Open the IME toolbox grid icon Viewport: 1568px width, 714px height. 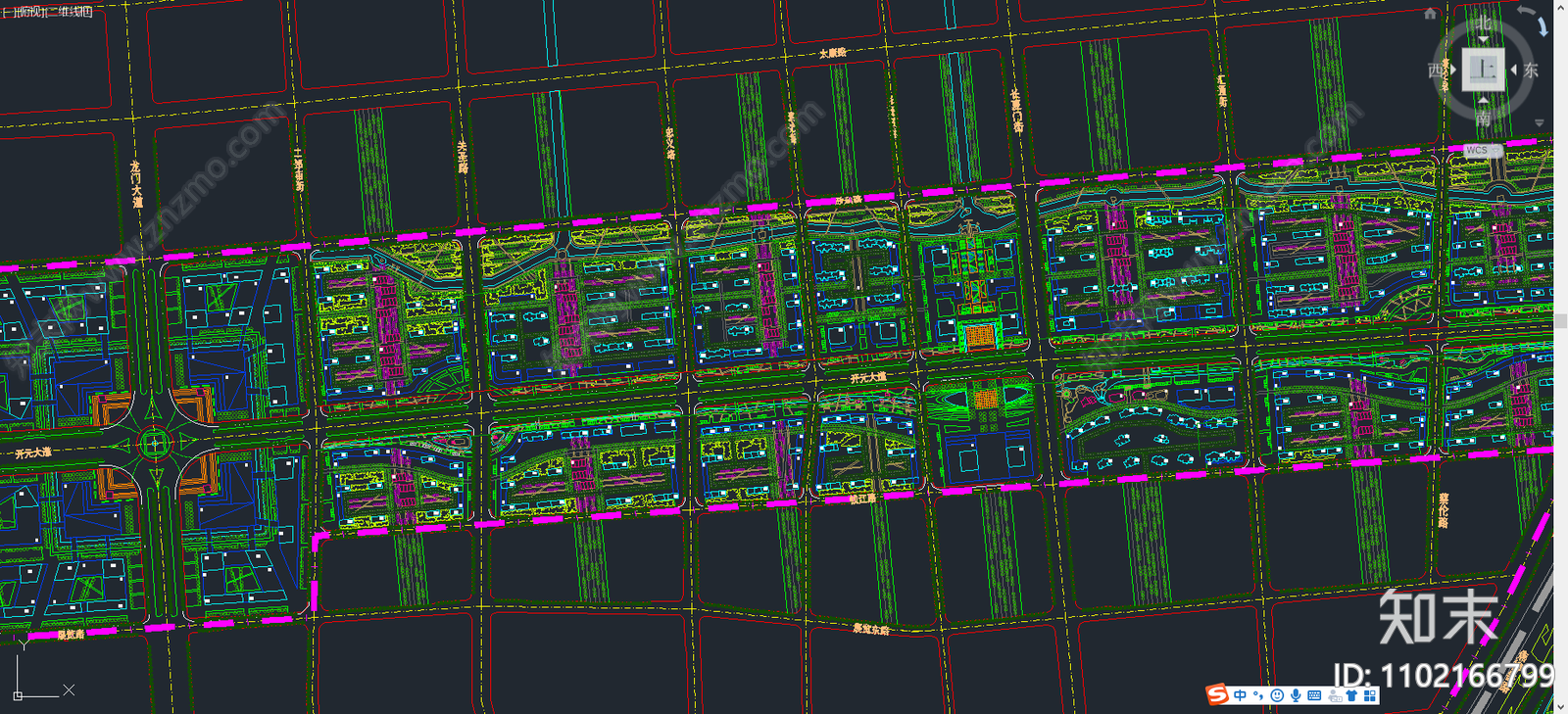point(1370,695)
